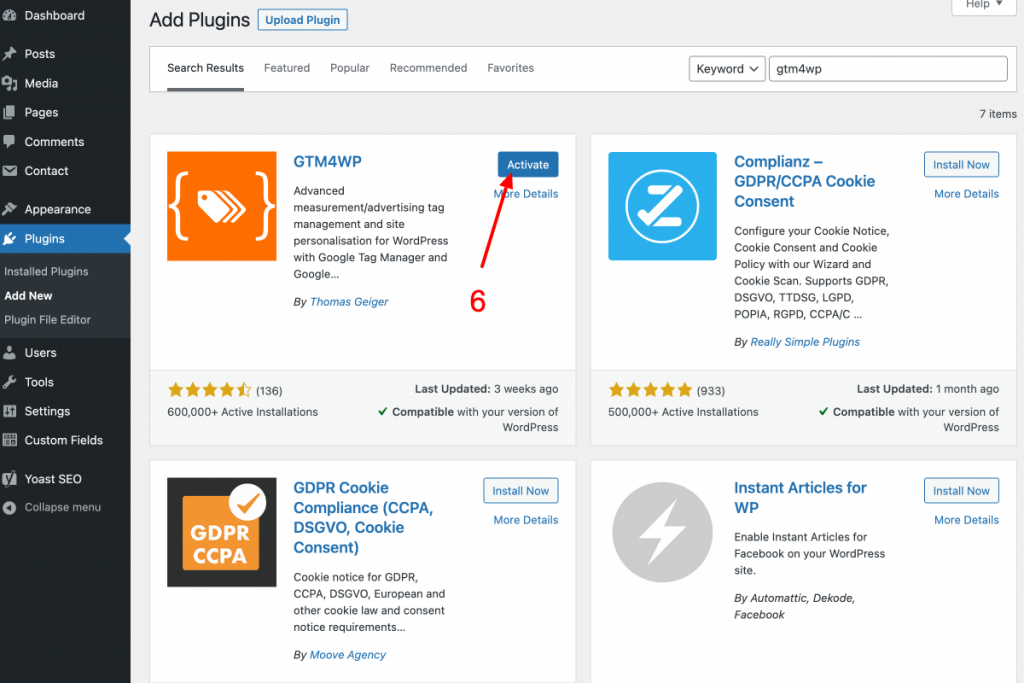The height and width of the screenshot is (683, 1024).
Task: Click the Posts pushpin icon
Action: pos(9,54)
